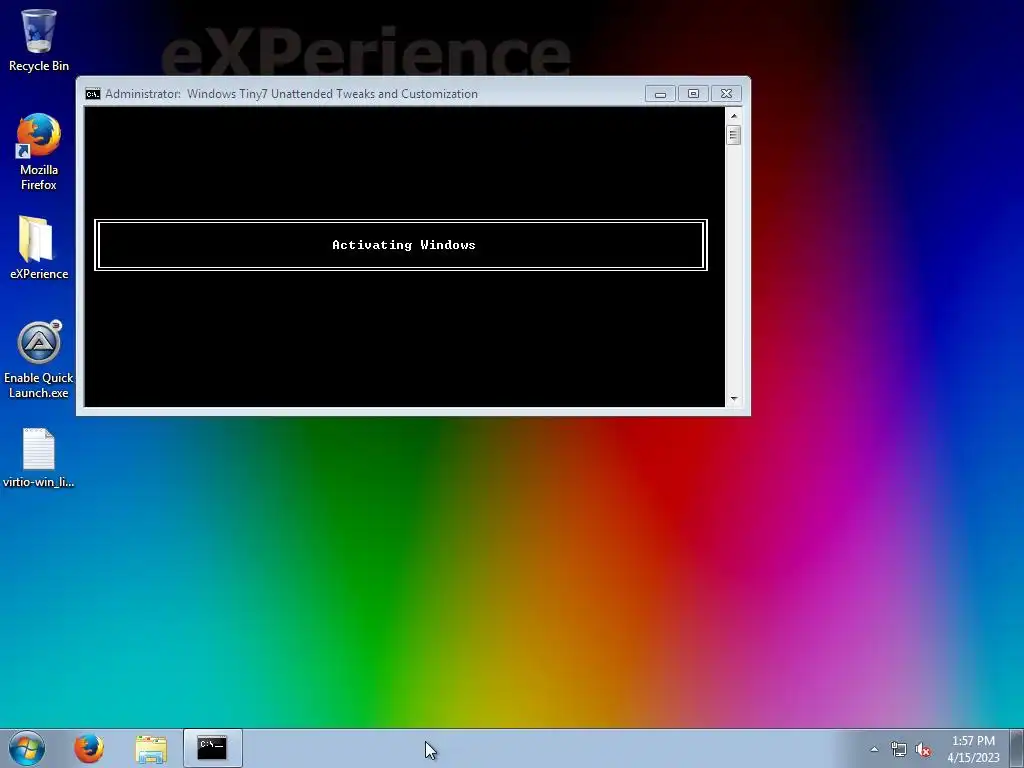Click the console scrollbar up arrow
The height and width of the screenshot is (768, 1024).
click(x=733, y=116)
